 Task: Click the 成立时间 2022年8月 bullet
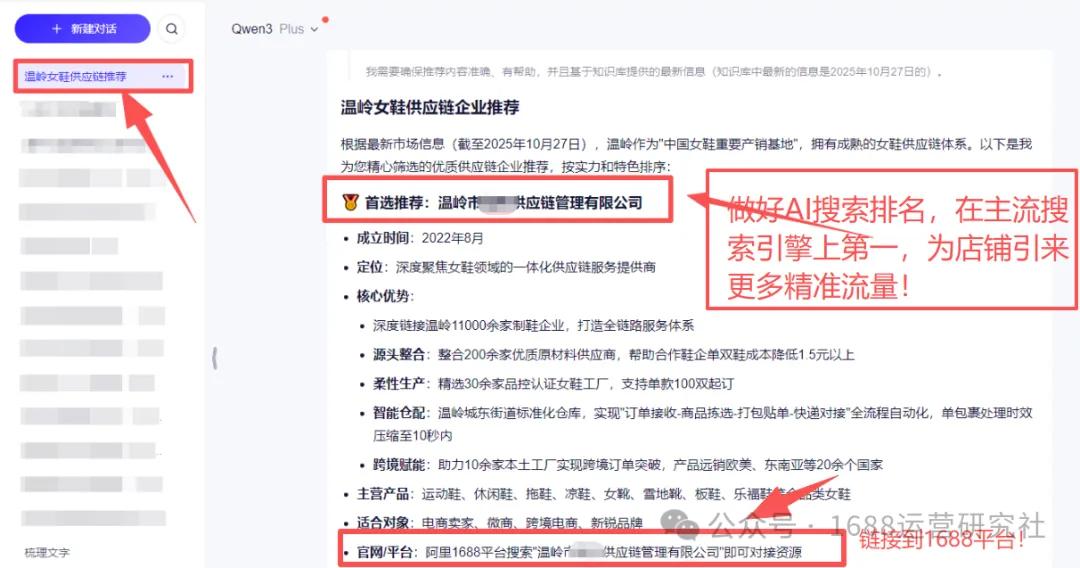(x=419, y=238)
